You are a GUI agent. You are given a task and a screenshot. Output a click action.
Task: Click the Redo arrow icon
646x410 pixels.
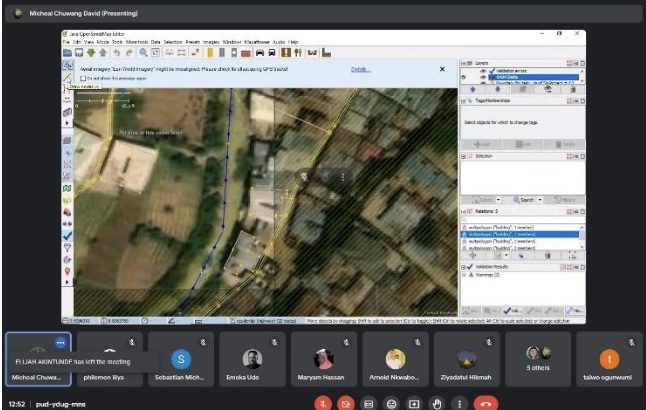129,53
